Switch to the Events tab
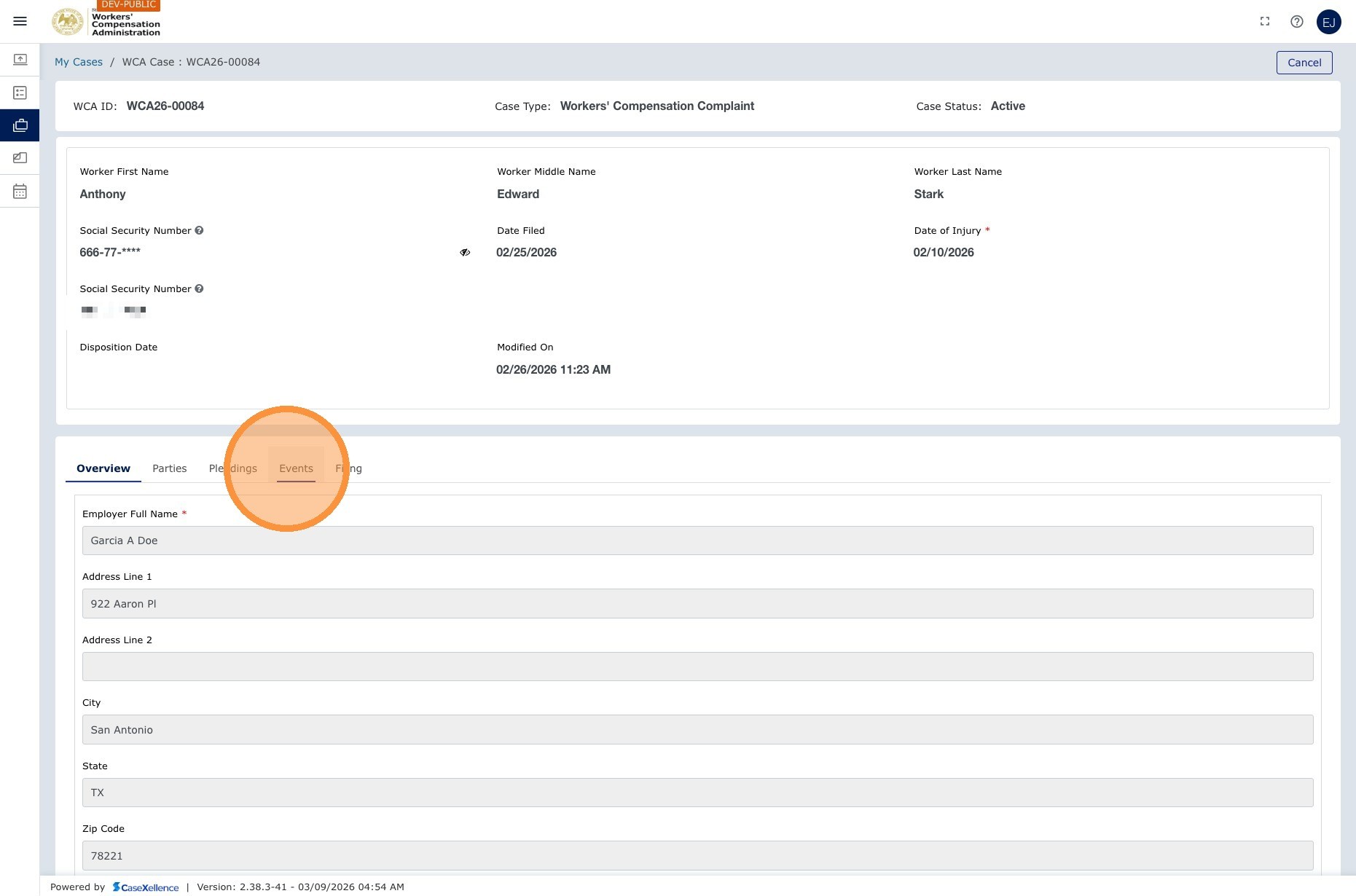Viewport: 1356px width, 896px height. click(297, 468)
